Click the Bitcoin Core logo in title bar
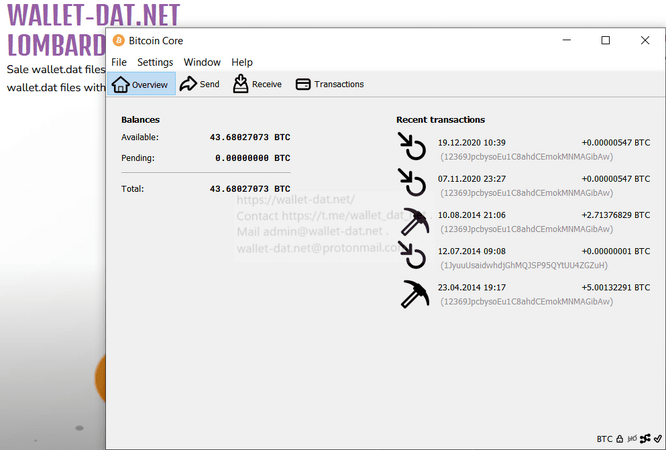 (119, 41)
